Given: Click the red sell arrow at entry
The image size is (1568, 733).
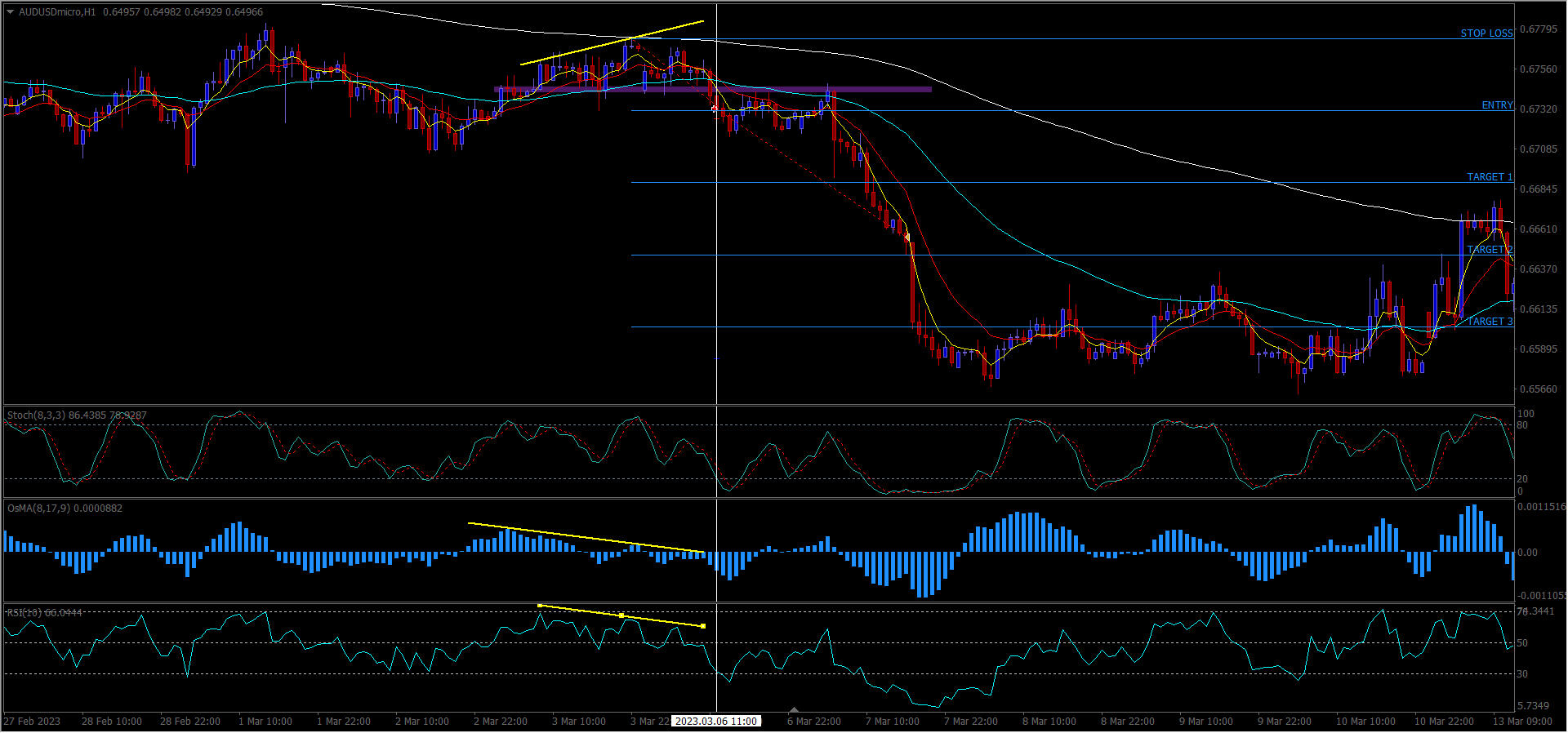Looking at the screenshot, I should 715,109.
